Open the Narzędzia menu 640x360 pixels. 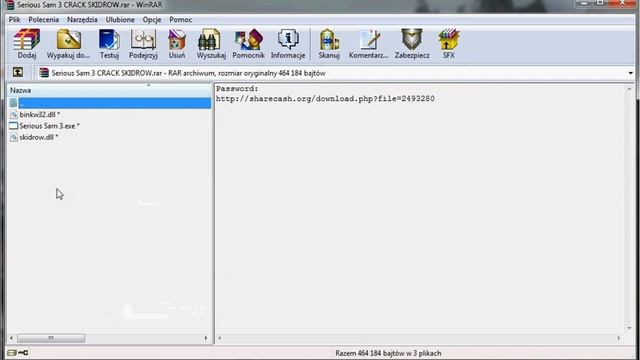click(82, 20)
